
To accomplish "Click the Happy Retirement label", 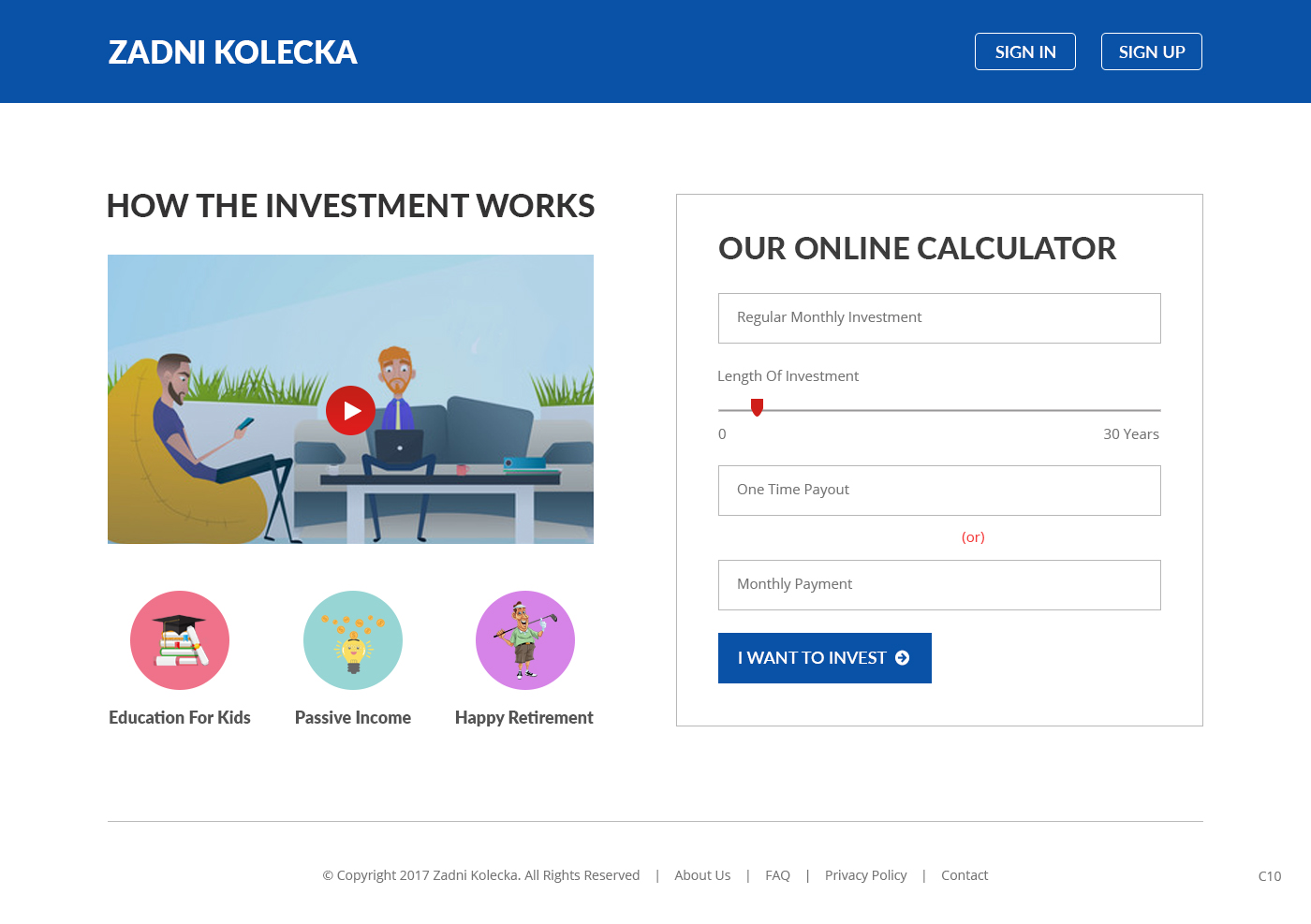I will click(524, 718).
